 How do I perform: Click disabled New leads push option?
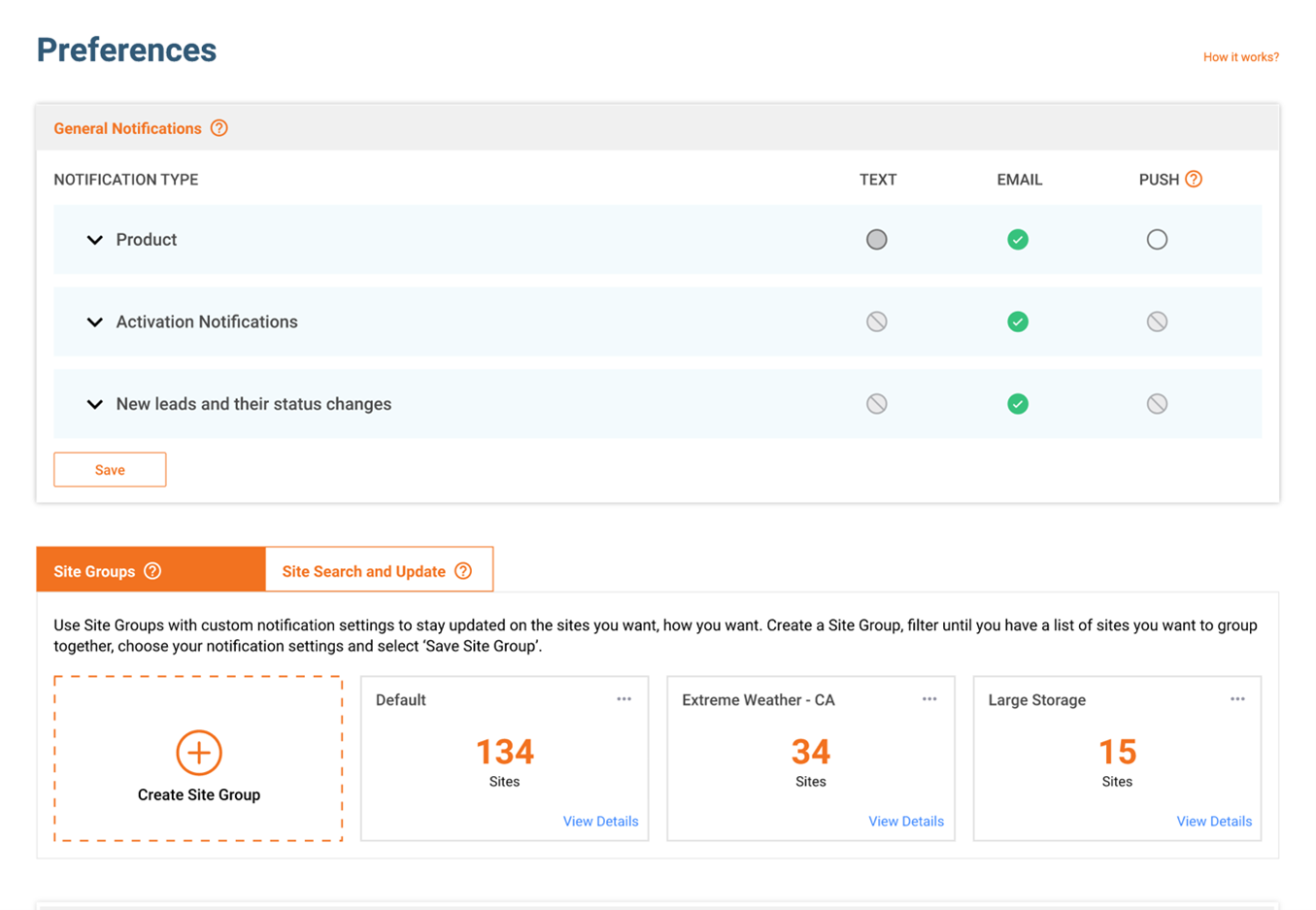(1157, 404)
